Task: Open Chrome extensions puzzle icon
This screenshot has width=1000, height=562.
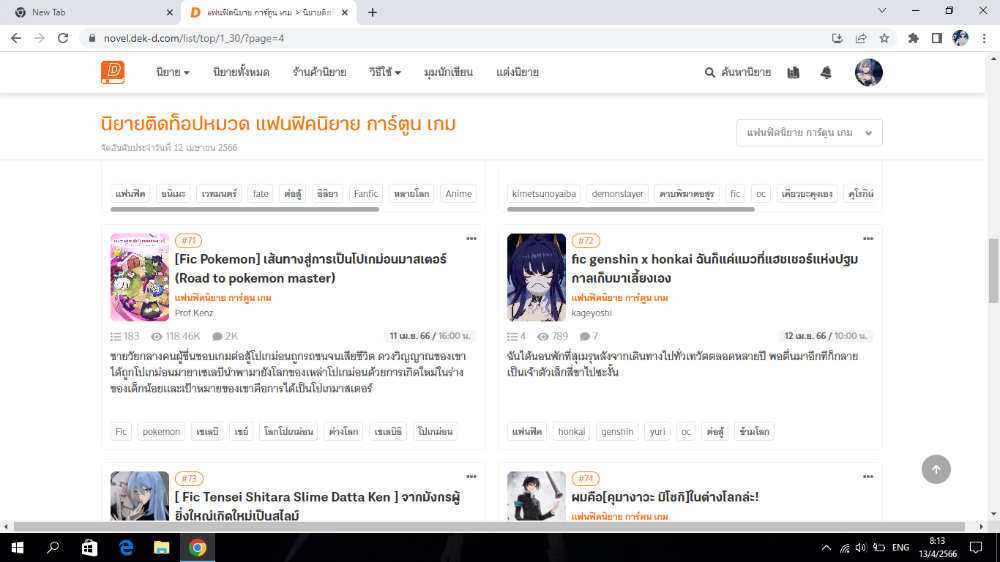Action: pyautogui.click(x=913, y=38)
